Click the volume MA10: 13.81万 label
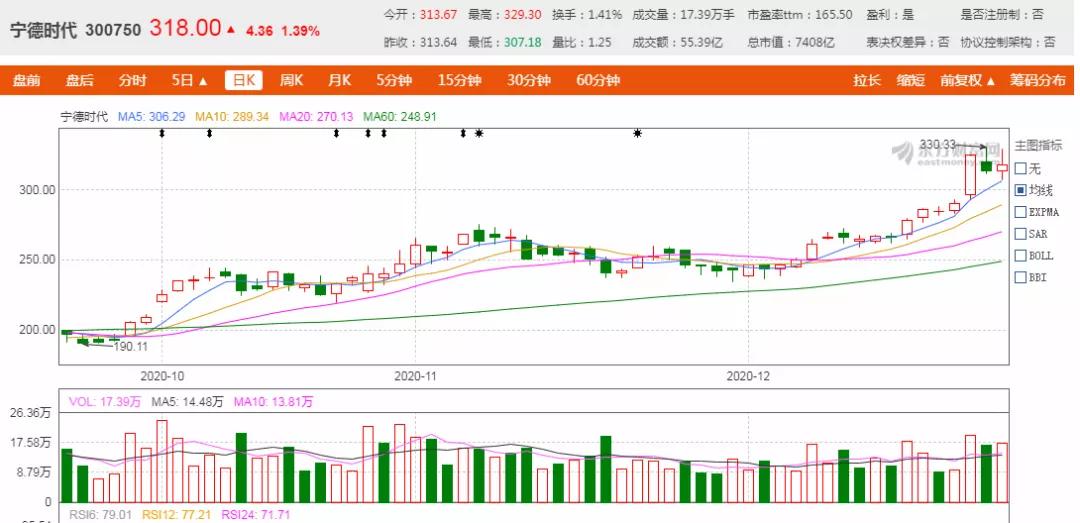1080x523 pixels. click(273, 402)
